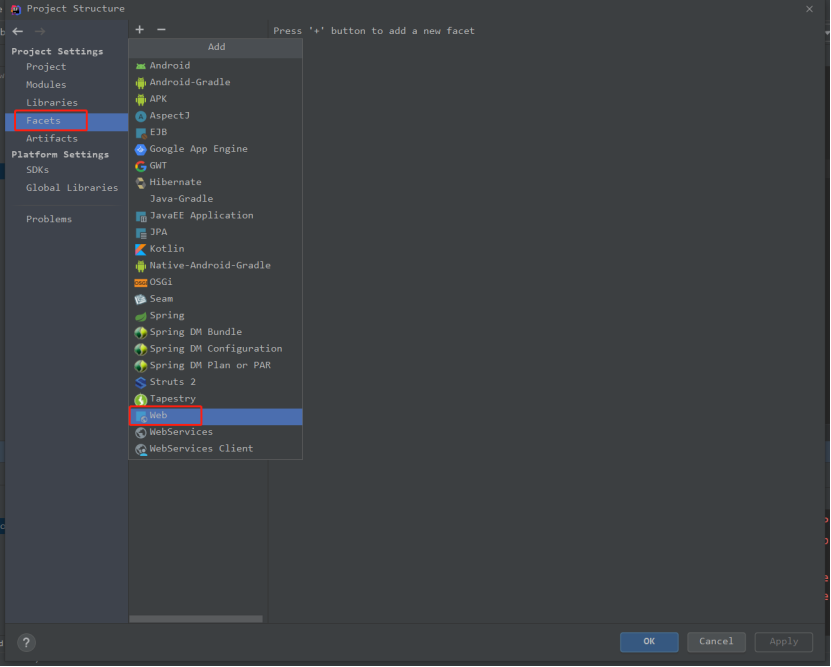Confirm with the OK button
Viewport: 831px width, 667px height.
[x=649, y=642]
